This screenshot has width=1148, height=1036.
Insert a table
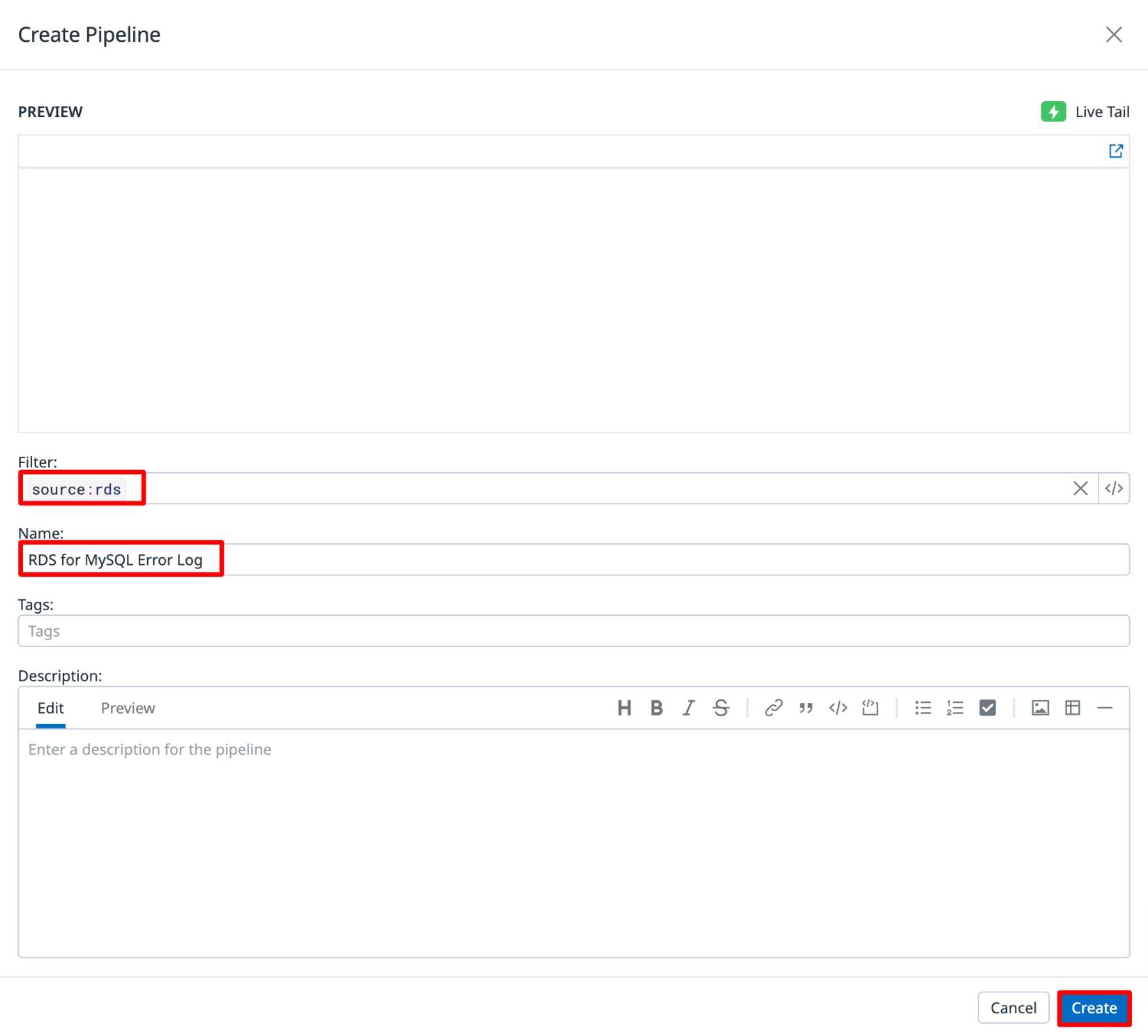[1072, 708]
